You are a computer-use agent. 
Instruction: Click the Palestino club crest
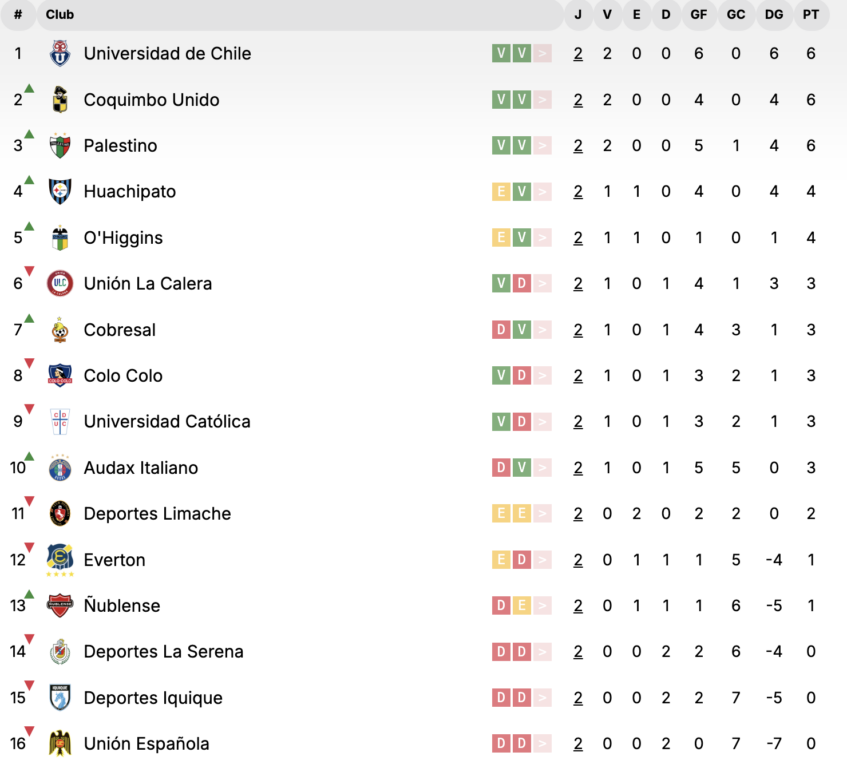coord(60,146)
